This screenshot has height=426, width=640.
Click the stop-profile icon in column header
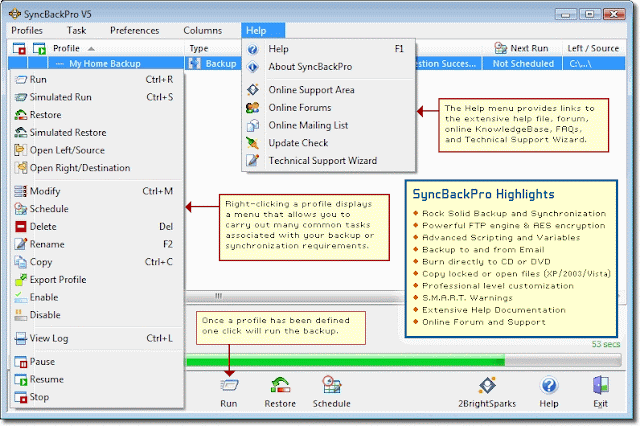[x=19, y=49]
